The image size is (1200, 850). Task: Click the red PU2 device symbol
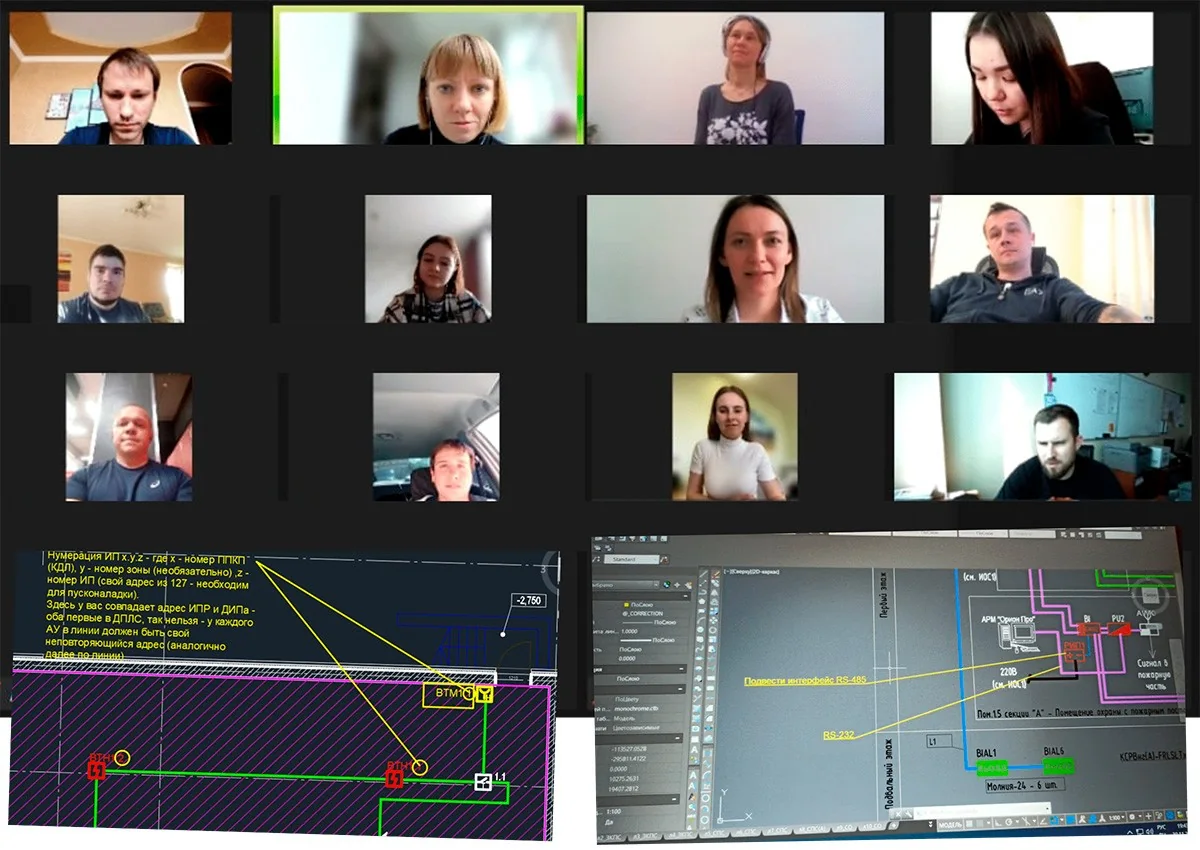click(x=1119, y=630)
